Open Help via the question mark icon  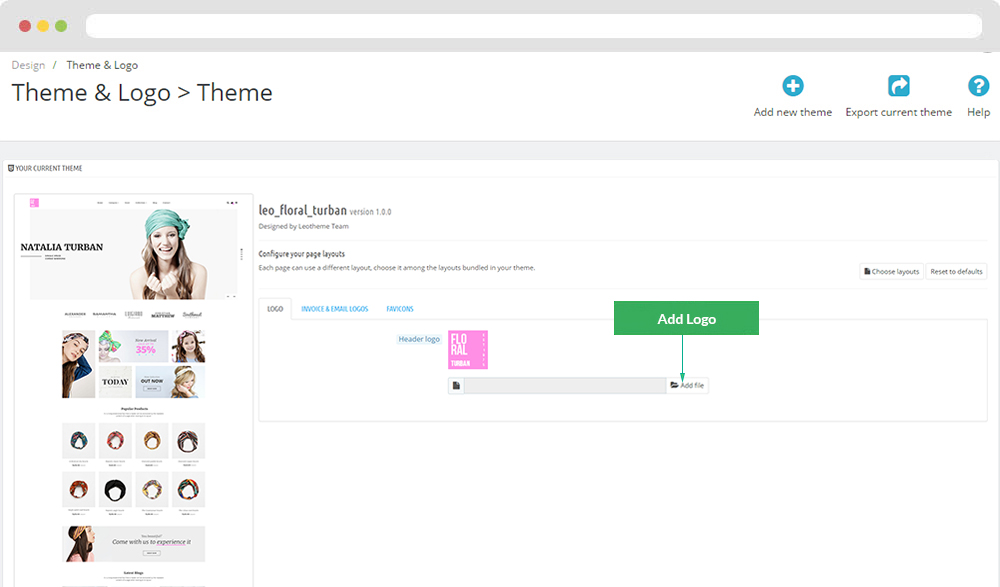pyautogui.click(x=978, y=86)
